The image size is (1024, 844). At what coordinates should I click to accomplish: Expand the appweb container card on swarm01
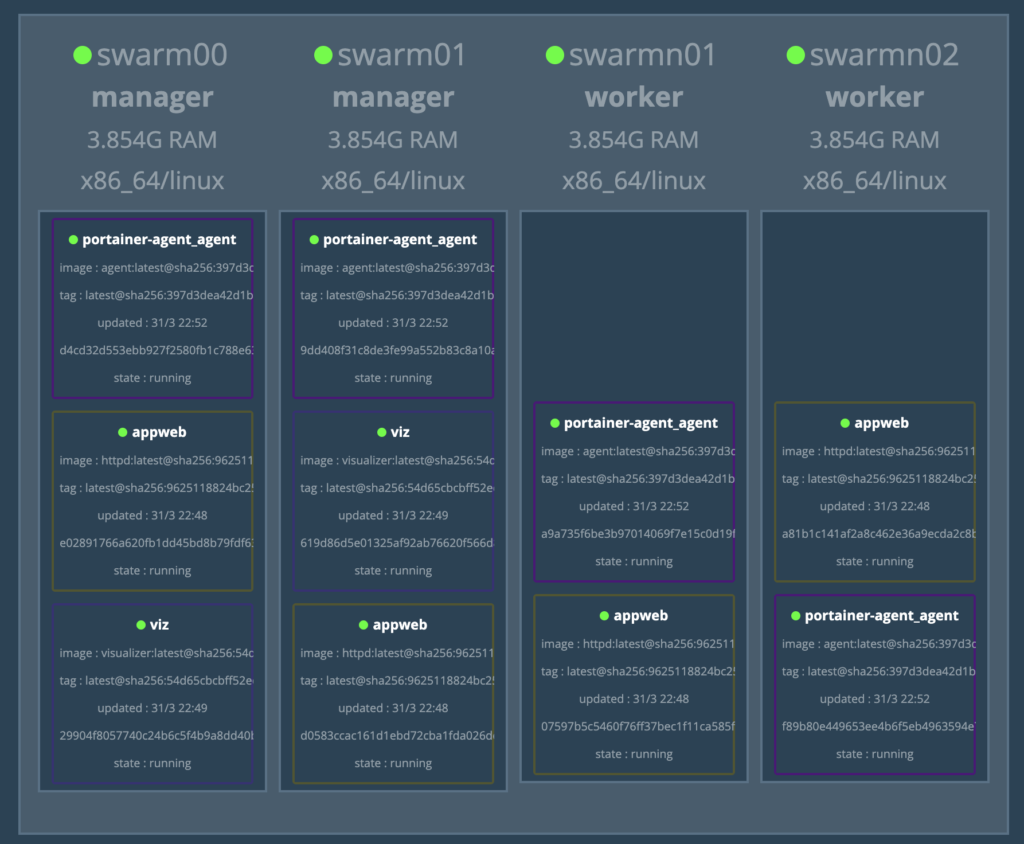coord(393,693)
